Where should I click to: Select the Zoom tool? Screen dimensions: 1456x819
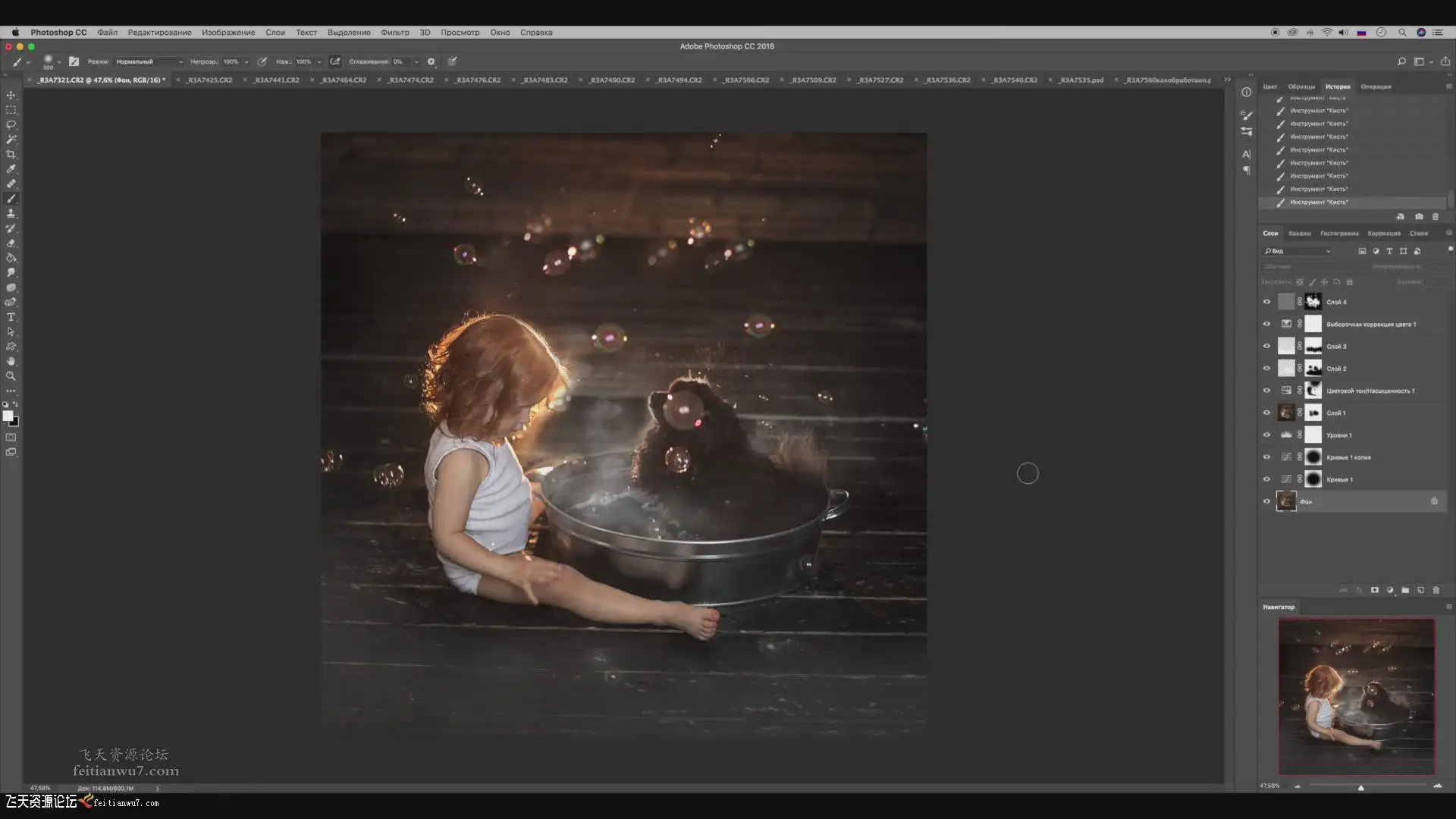(11, 376)
